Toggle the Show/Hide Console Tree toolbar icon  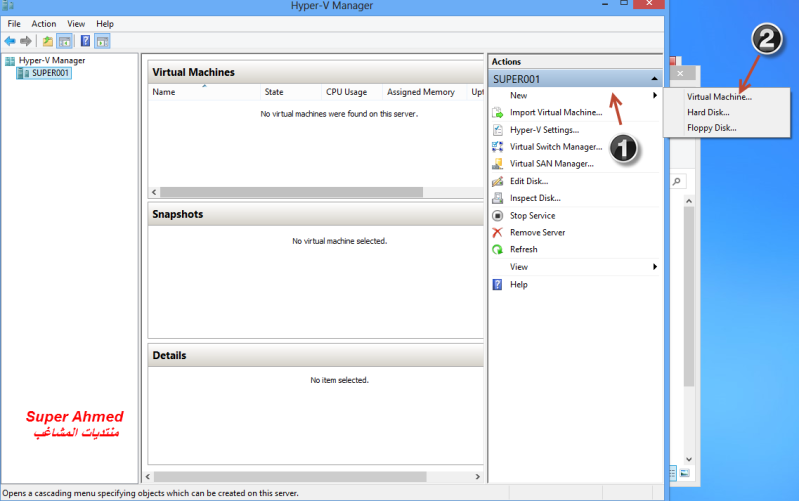[64, 41]
